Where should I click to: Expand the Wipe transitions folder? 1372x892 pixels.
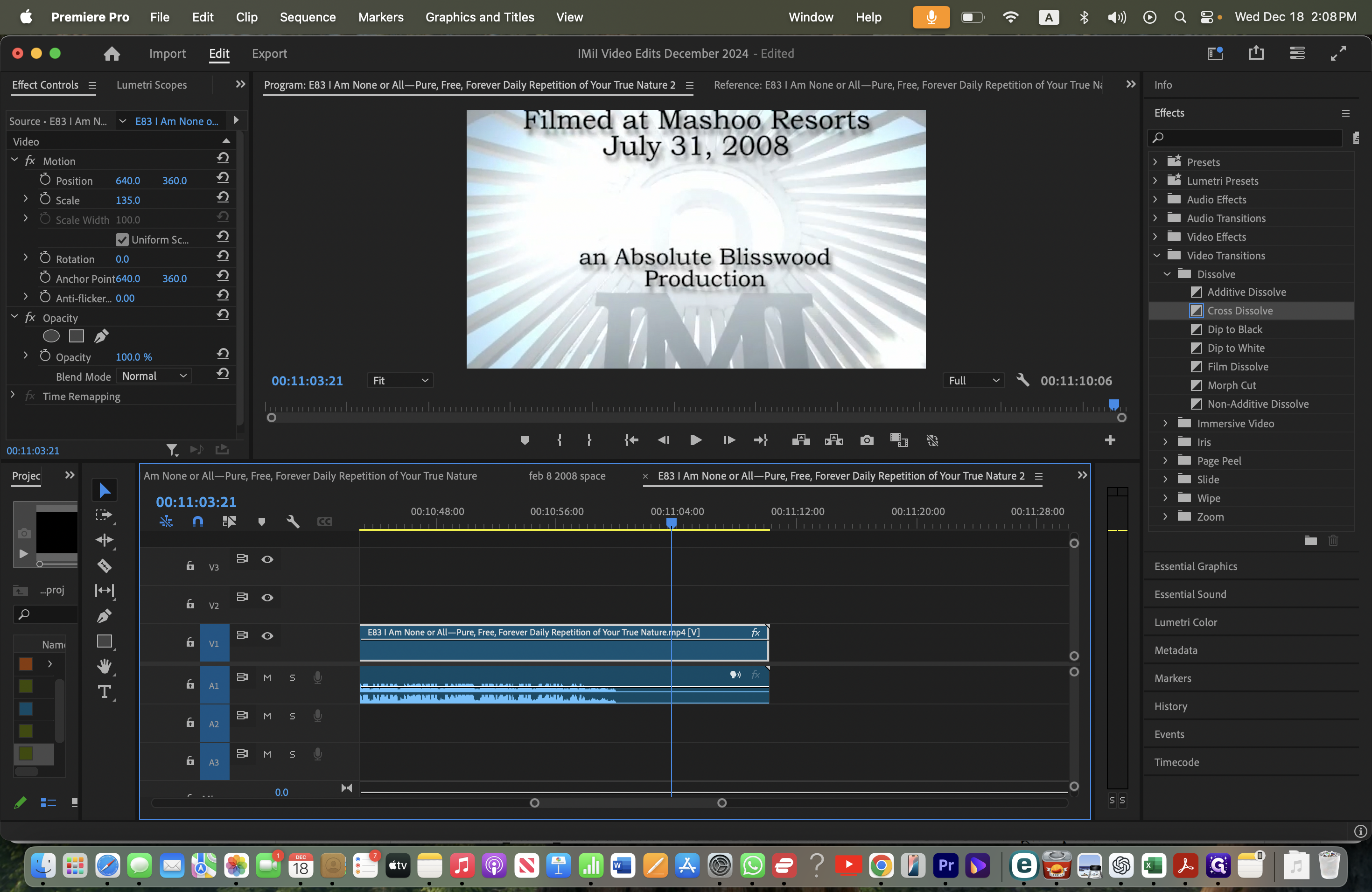(1166, 498)
